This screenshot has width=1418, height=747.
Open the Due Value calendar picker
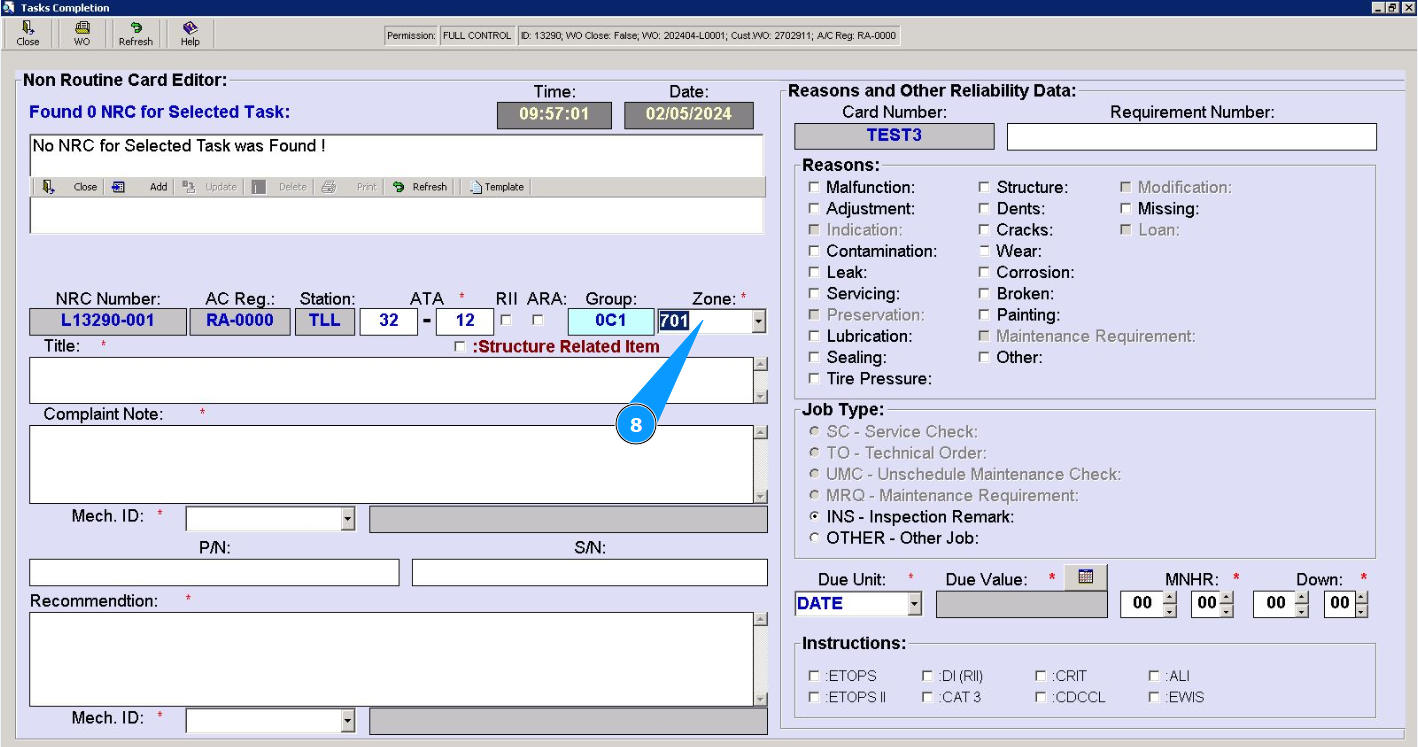pos(1085,577)
